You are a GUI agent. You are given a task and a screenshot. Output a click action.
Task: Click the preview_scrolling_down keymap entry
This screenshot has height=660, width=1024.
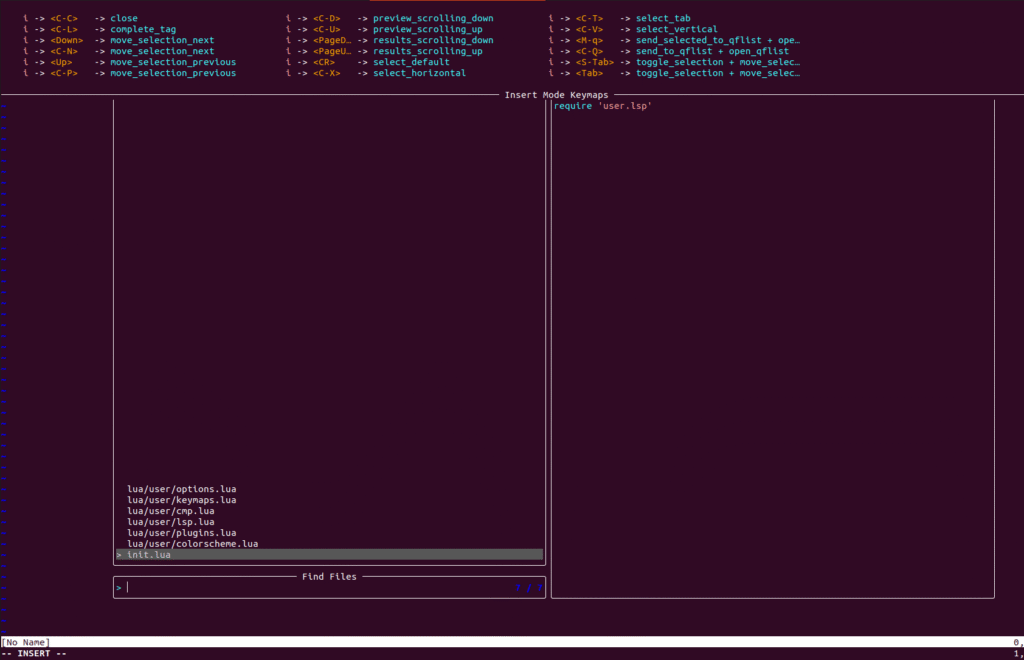click(x=432, y=19)
